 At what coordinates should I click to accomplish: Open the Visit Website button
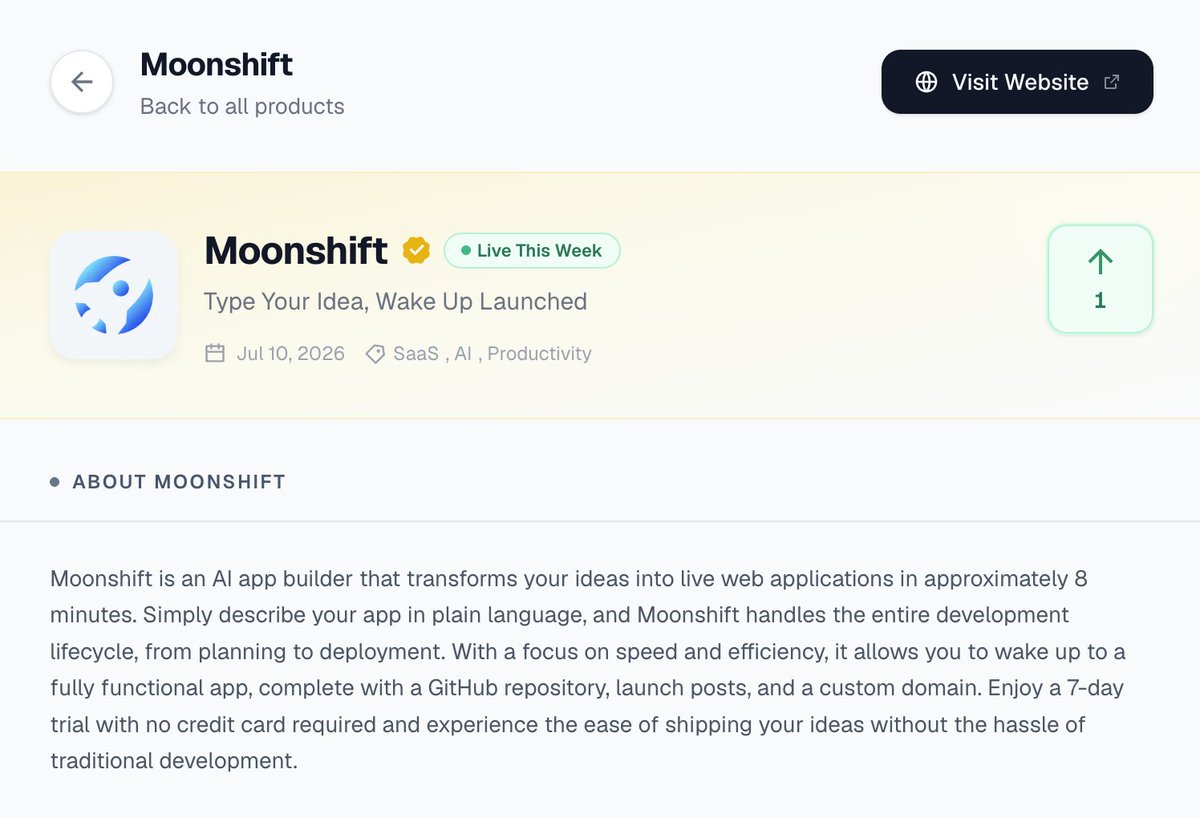tap(1017, 82)
